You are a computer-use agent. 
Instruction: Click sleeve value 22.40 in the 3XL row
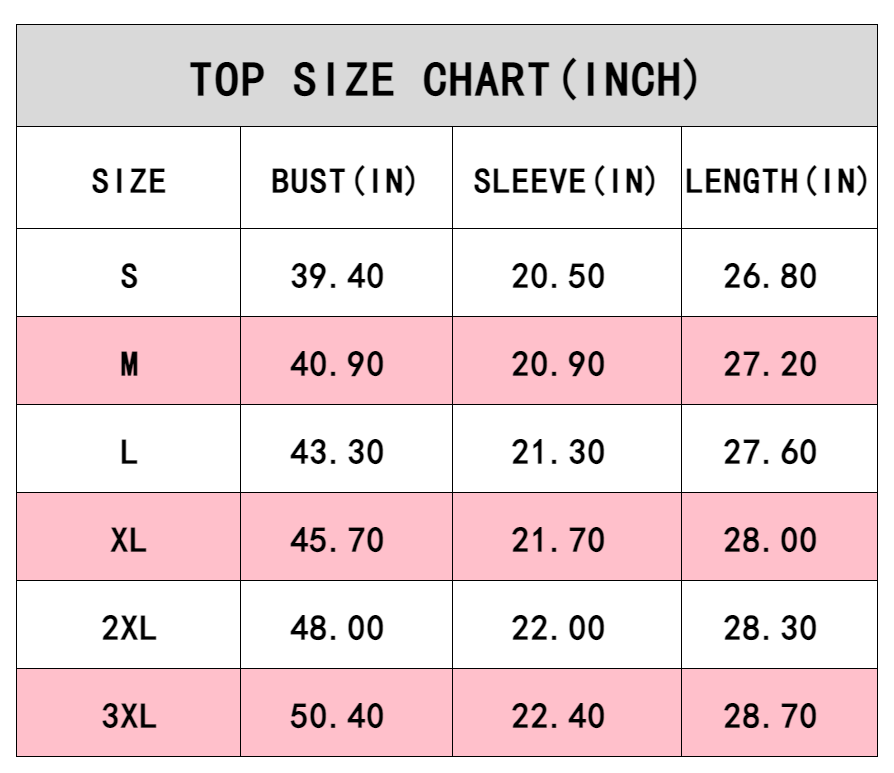pos(558,716)
